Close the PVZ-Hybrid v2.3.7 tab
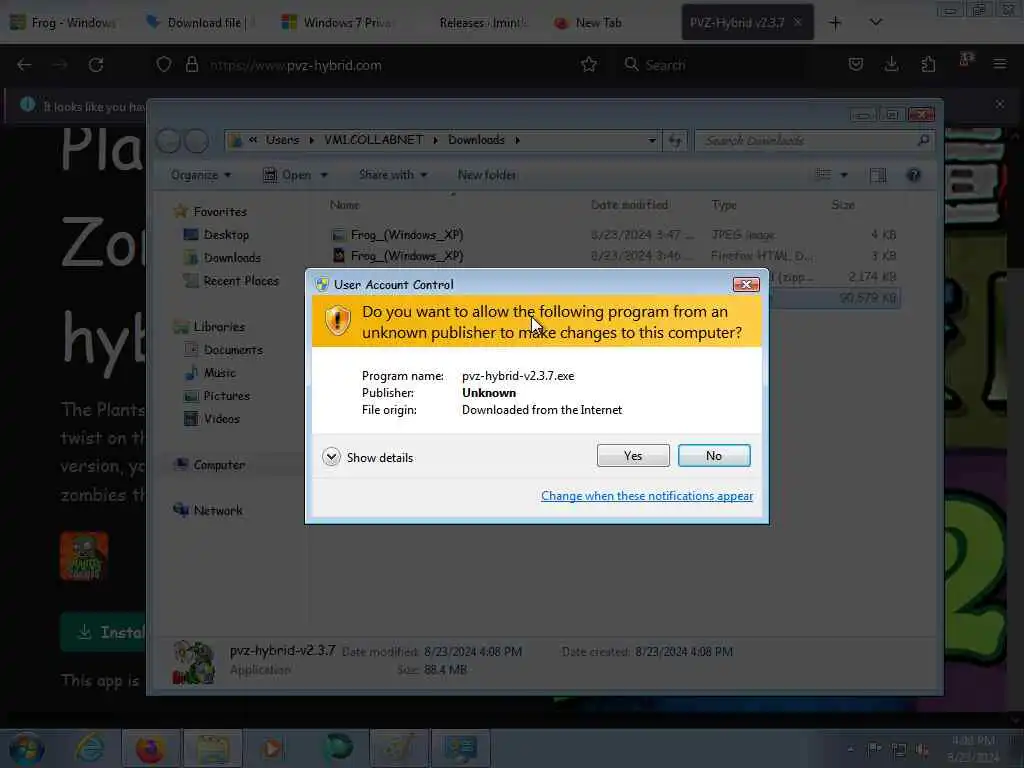 click(x=798, y=22)
